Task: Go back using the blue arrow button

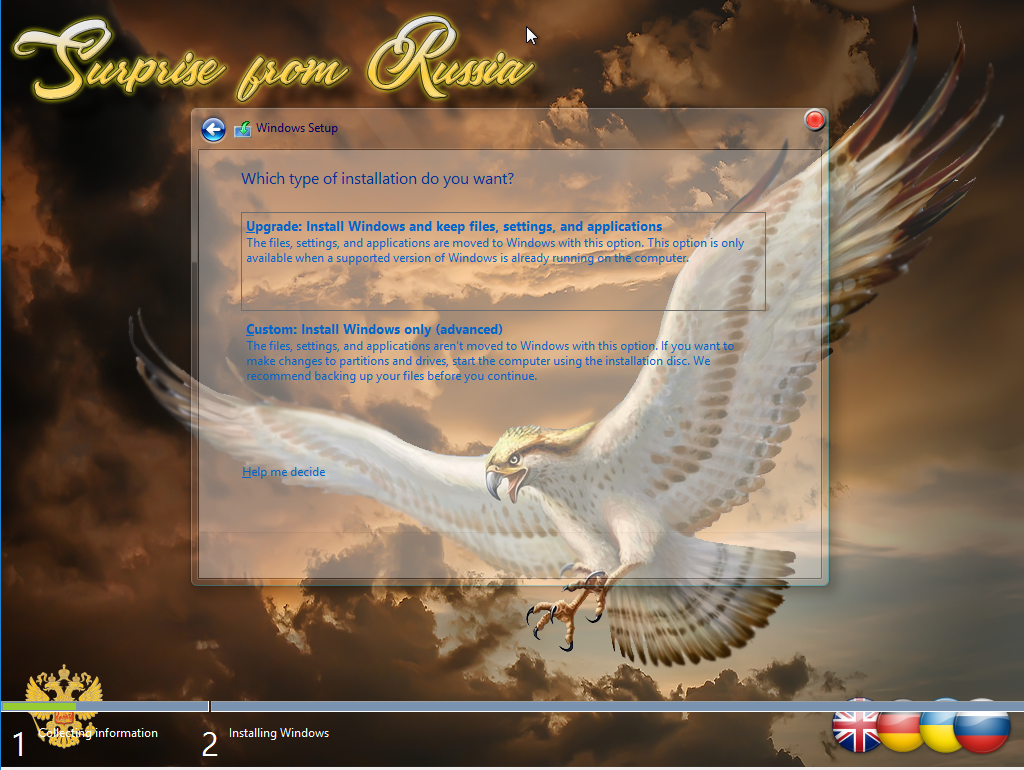Action: tap(213, 129)
